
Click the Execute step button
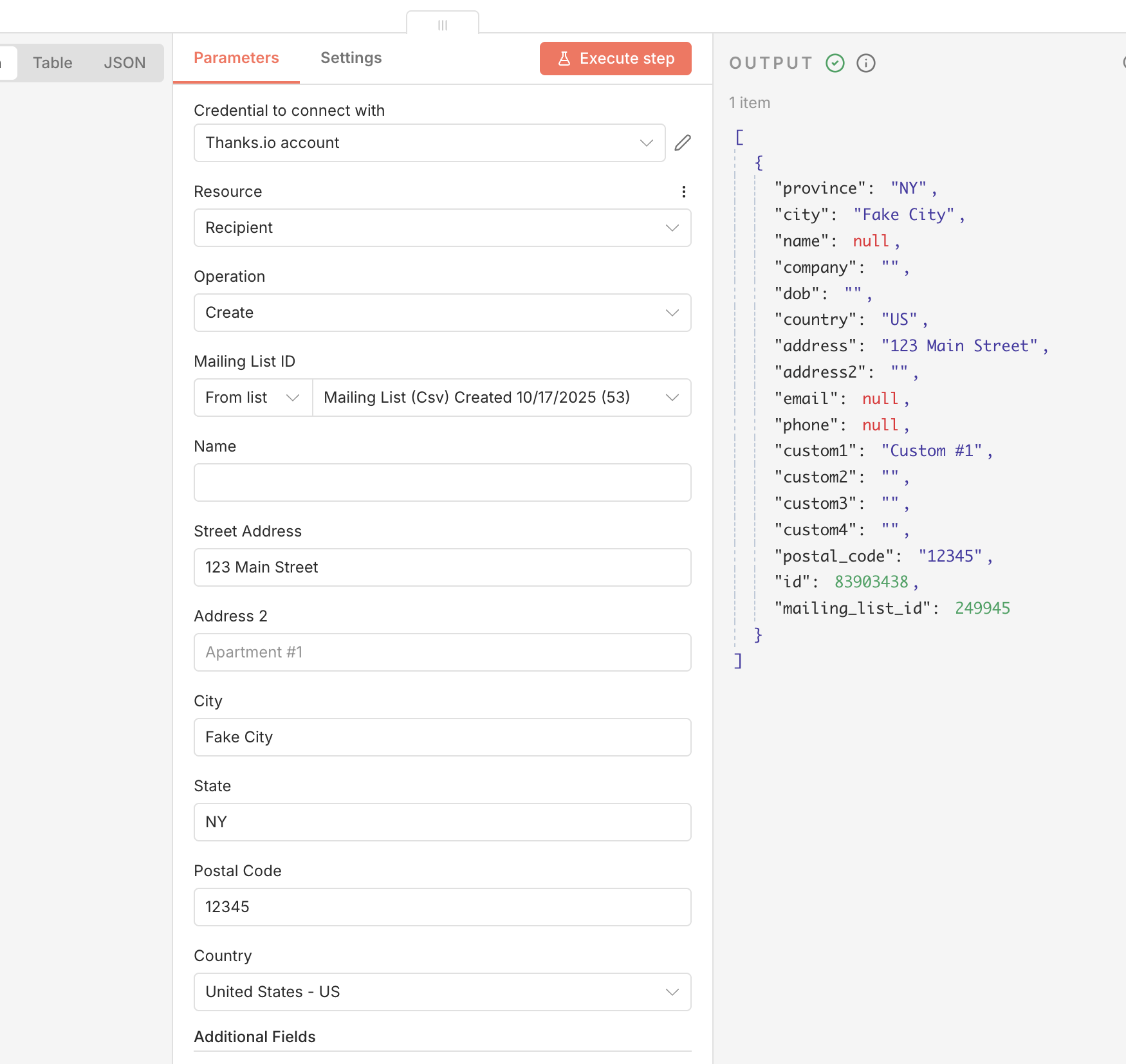[x=616, y=59]
